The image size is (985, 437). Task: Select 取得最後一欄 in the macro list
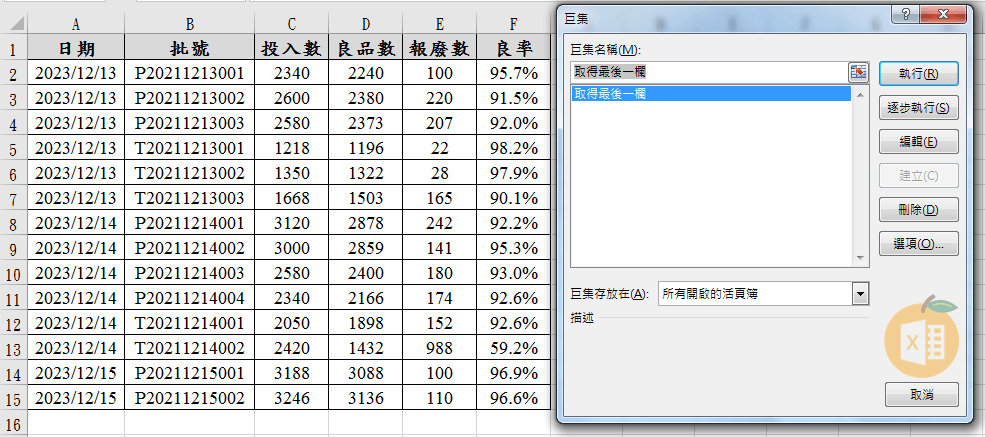(711, 93)
